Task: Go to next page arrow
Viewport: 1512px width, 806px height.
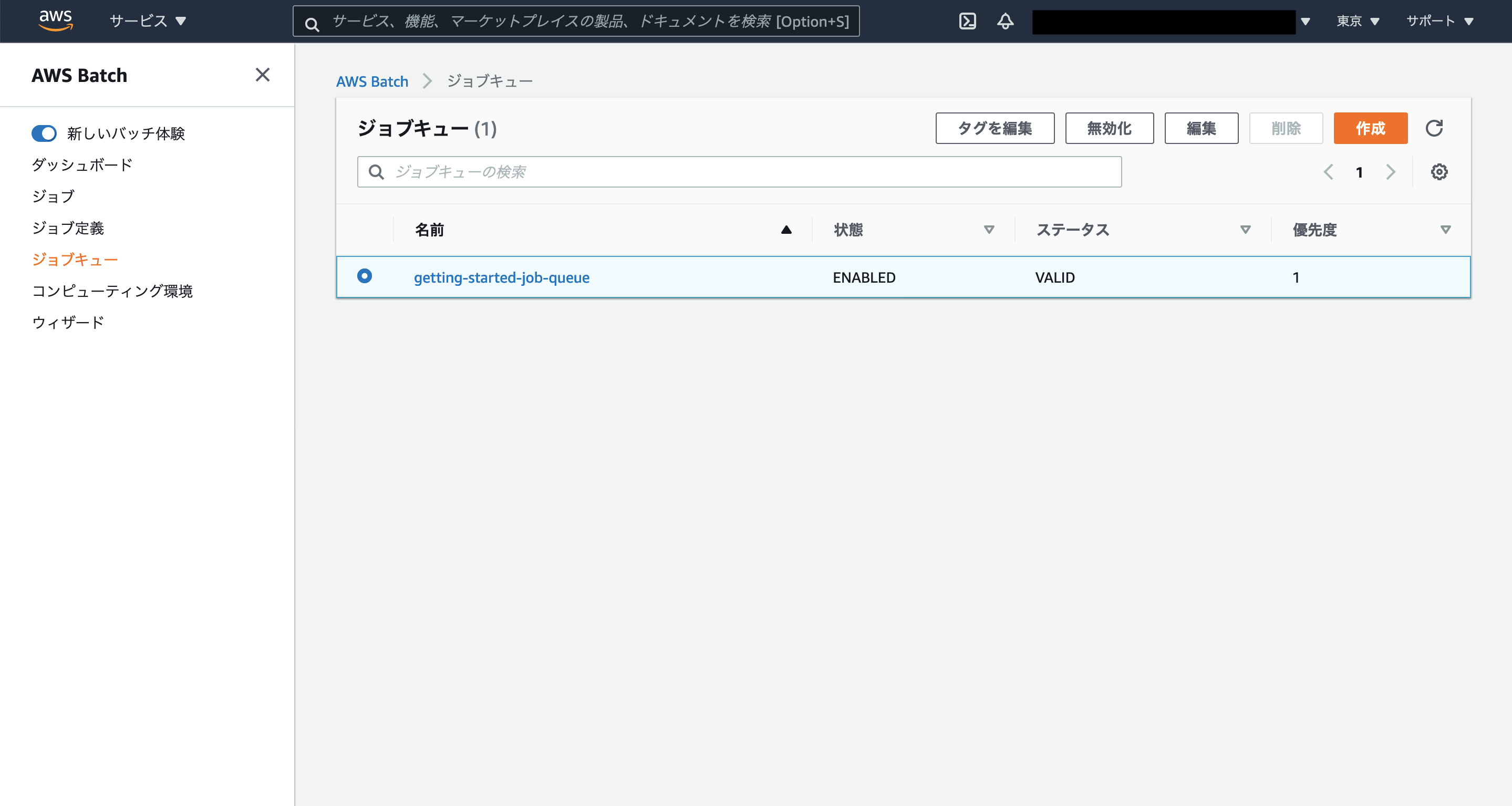Action: (1390, 172)
